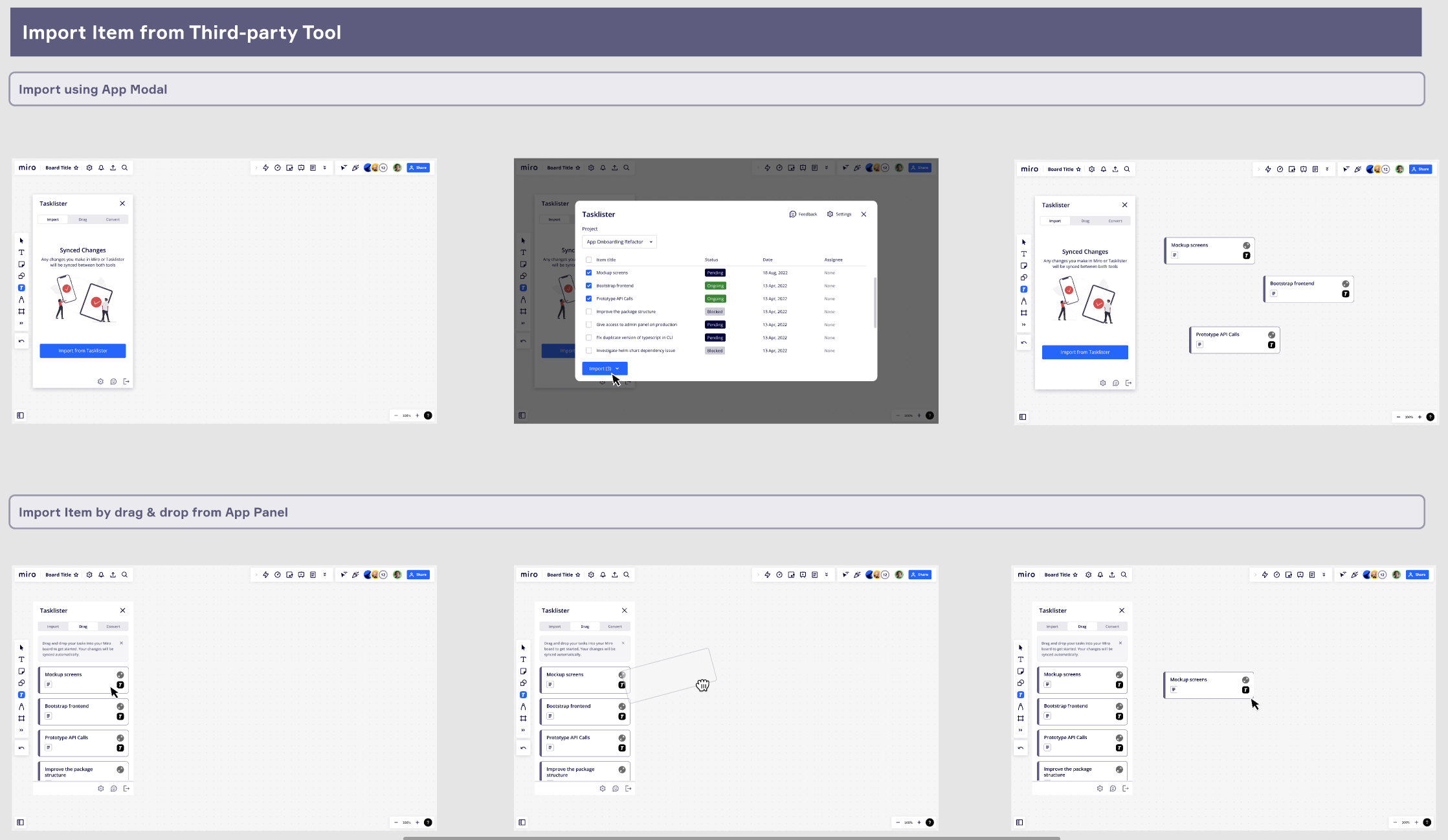The image size is (1448, 840).
Task: Click the horizontal scrollbar at bottom of board
Action: click(731, 838)
